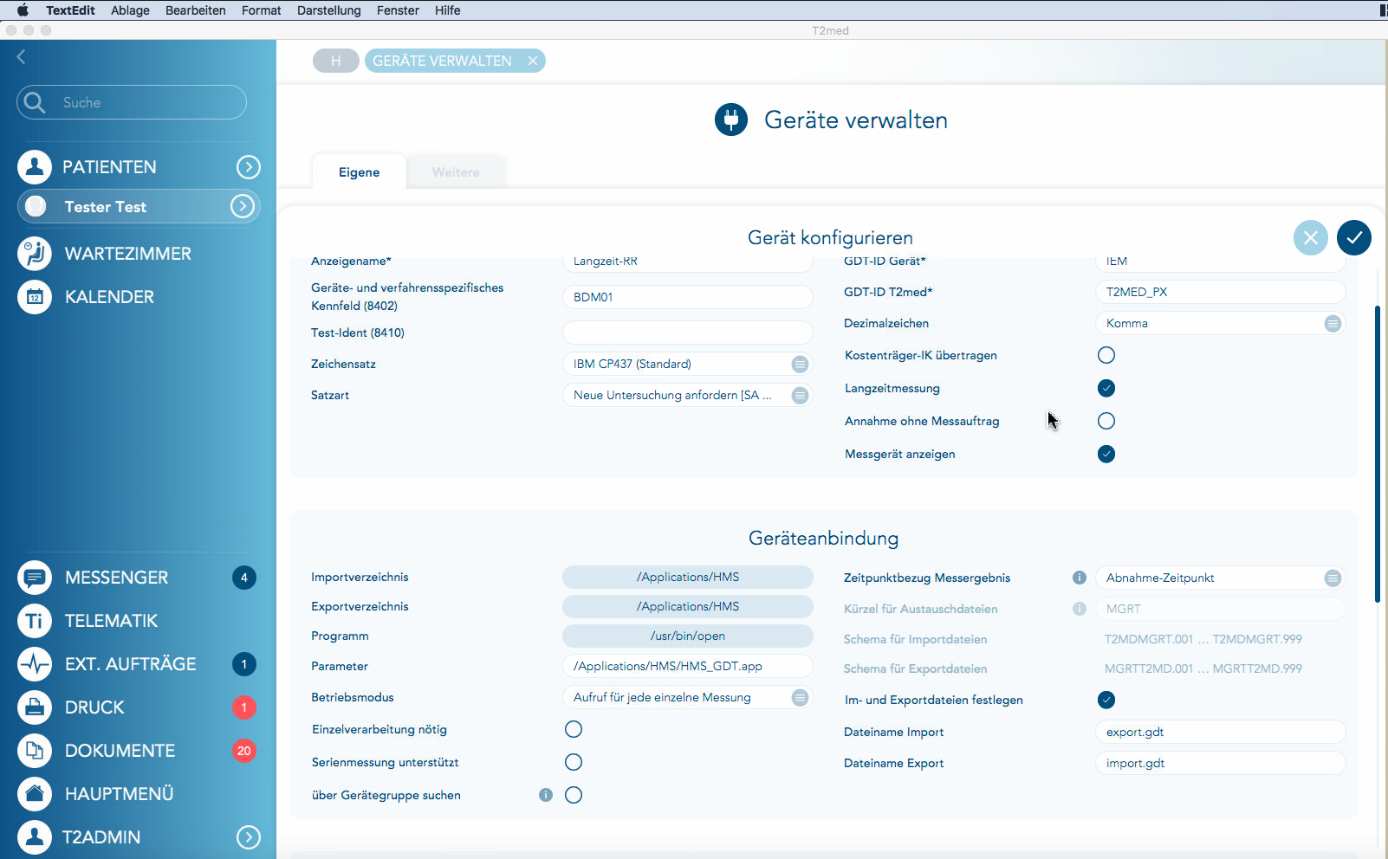Click the Messenger chat bubble icon

click(x=34, y=577)
